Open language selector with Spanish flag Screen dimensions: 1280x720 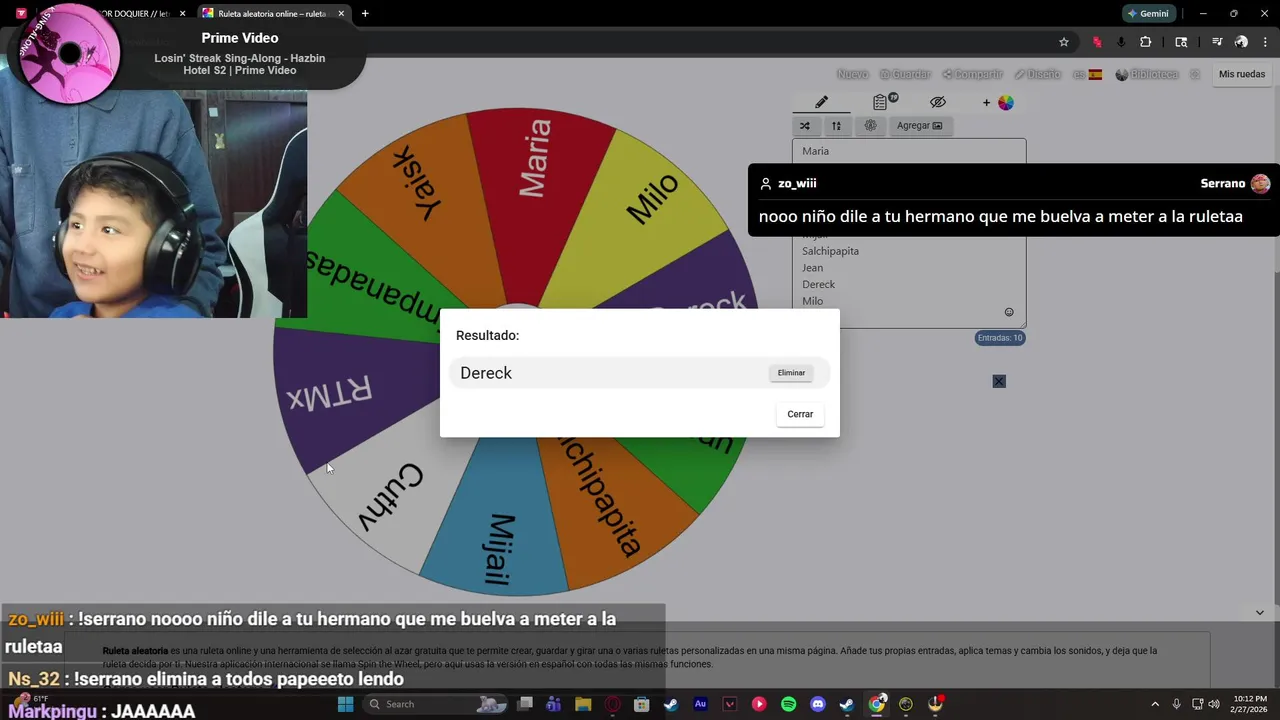[1088, 75]
